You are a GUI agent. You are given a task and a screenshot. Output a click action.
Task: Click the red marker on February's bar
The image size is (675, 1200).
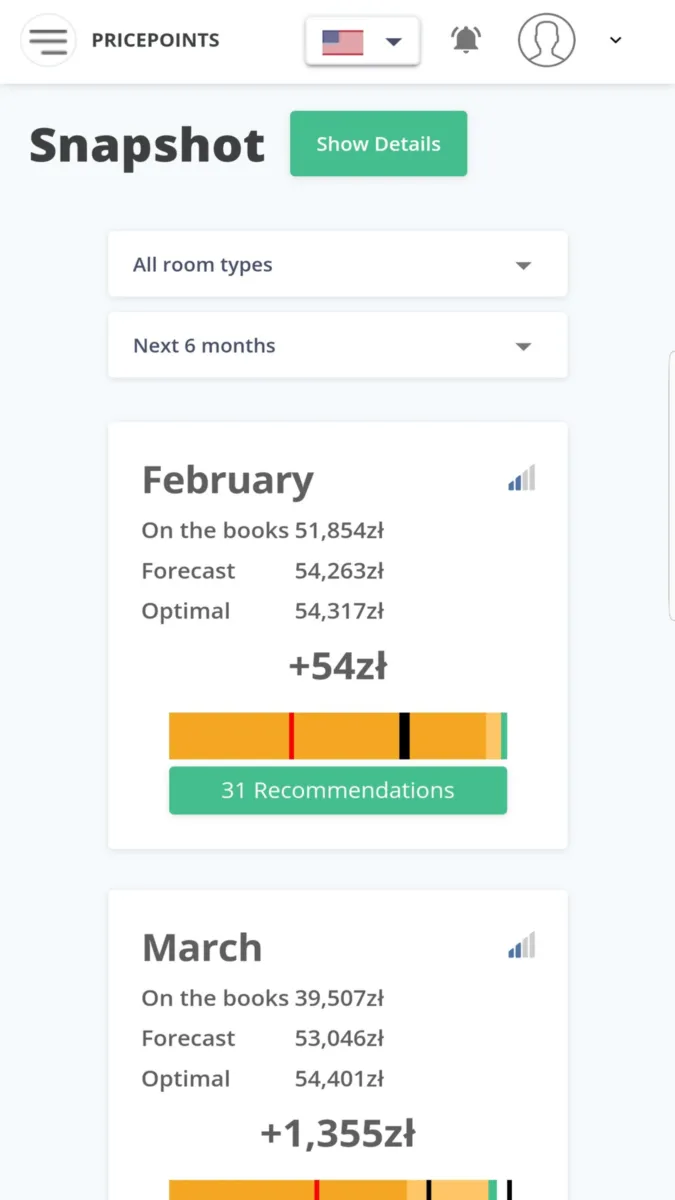tap(291, 736)
